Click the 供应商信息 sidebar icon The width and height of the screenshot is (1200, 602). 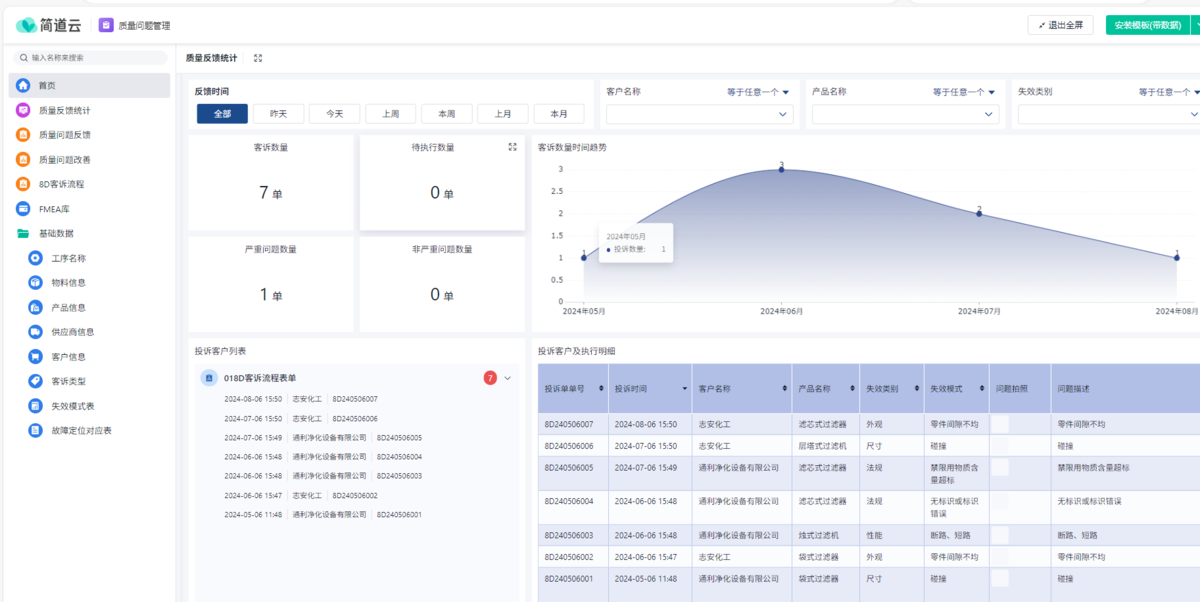[x=36, y=332]
